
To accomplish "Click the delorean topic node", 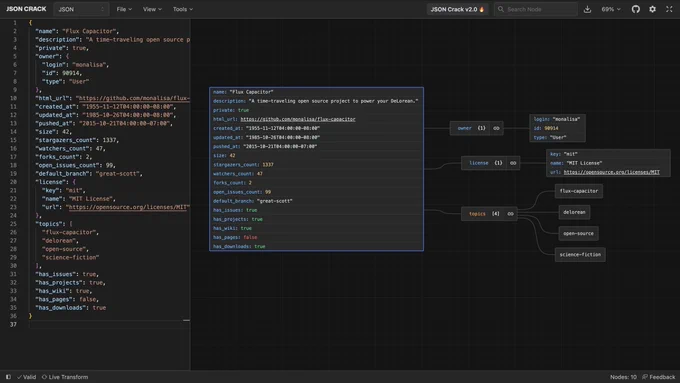I will (x=574, y=212).
